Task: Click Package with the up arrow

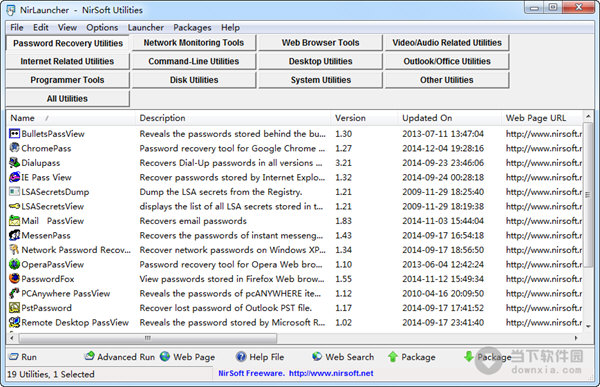Action: (411, 357)
